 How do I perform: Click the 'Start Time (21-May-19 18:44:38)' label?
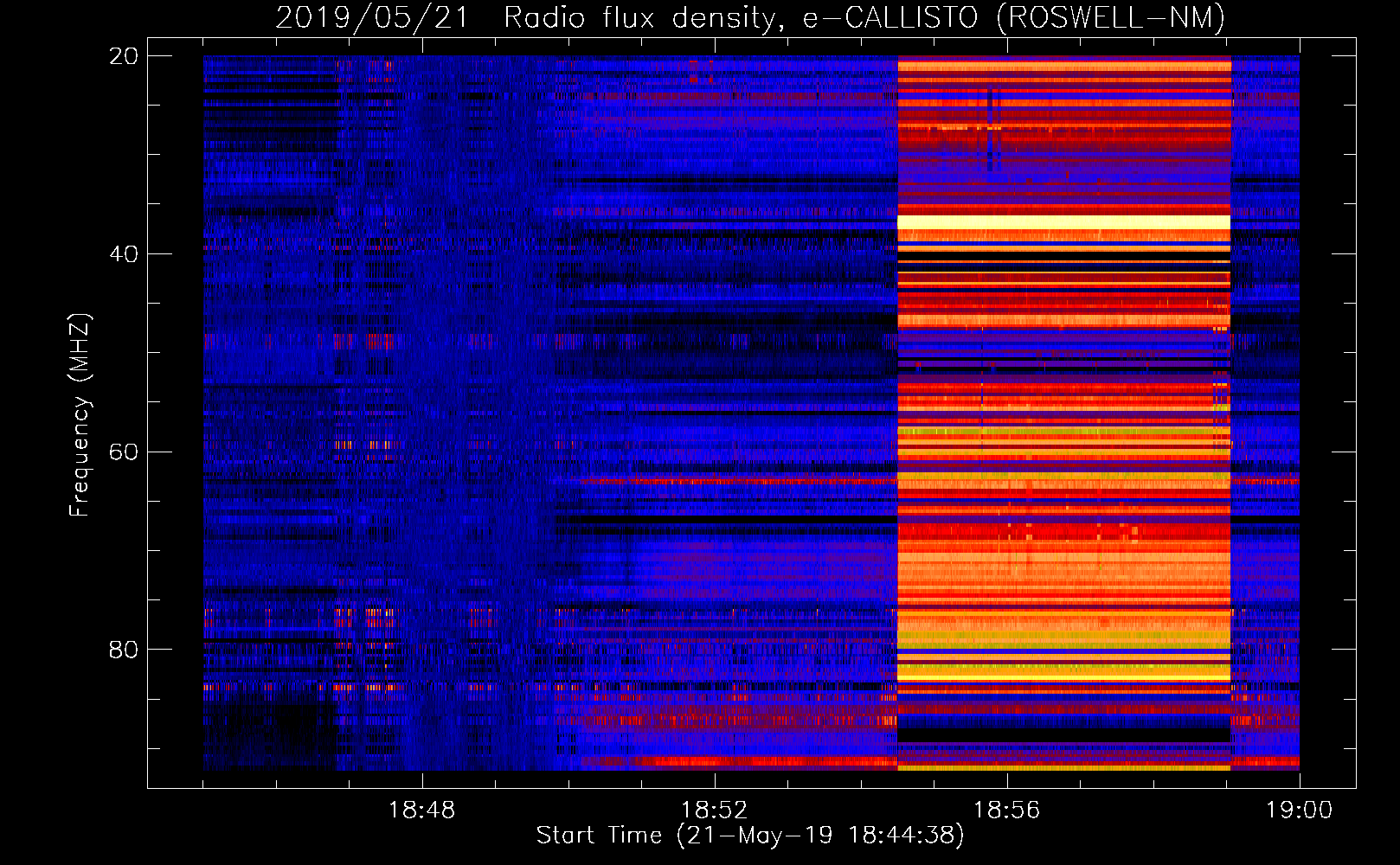tap(750, 836)
